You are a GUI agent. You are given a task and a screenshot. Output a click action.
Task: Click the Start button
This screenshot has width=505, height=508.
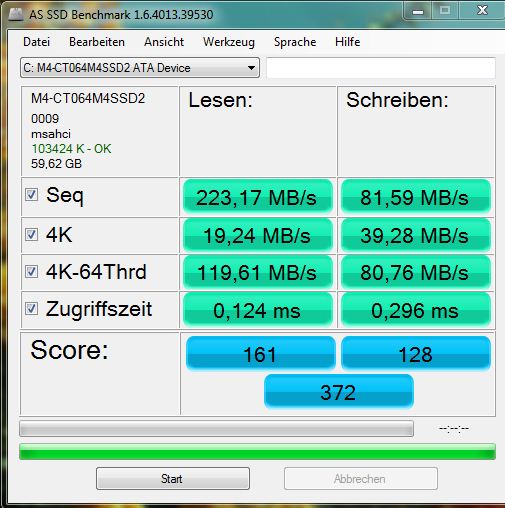tap(173, 479)
